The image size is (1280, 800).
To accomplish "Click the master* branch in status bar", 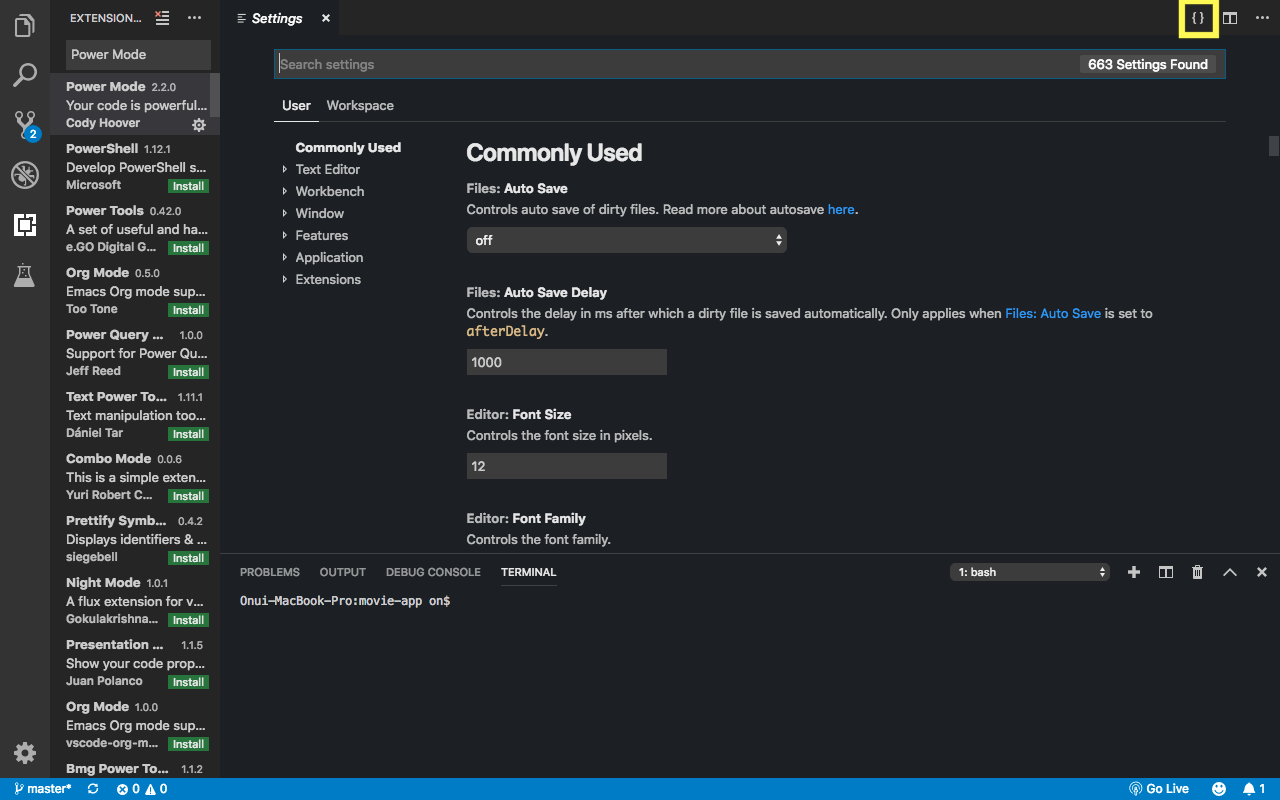I will [42, 789].
